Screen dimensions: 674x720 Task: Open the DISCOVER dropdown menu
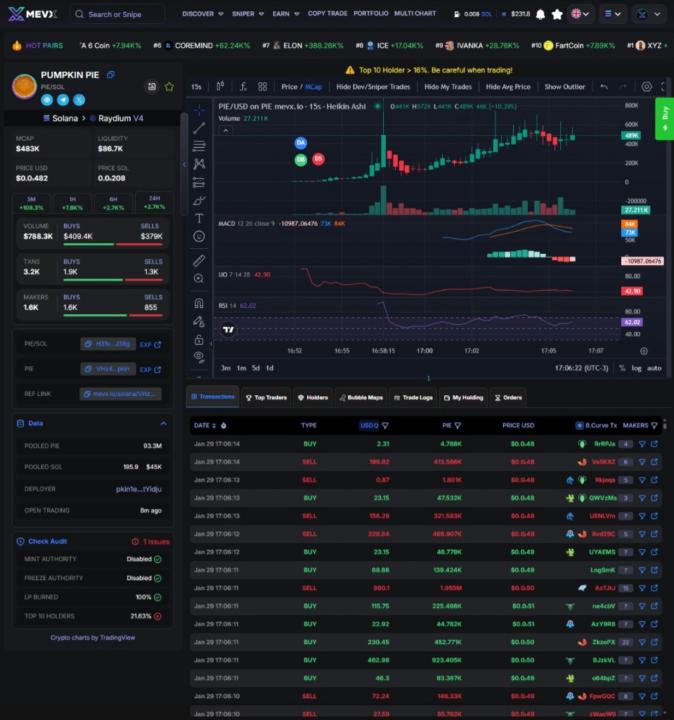[x=202, y=14]
